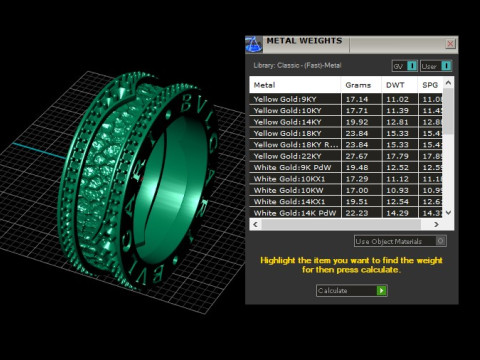Sort by the Grams column header
Image resolution: width=480 pixels, height=360 pixels.
[x=361, y=85]
